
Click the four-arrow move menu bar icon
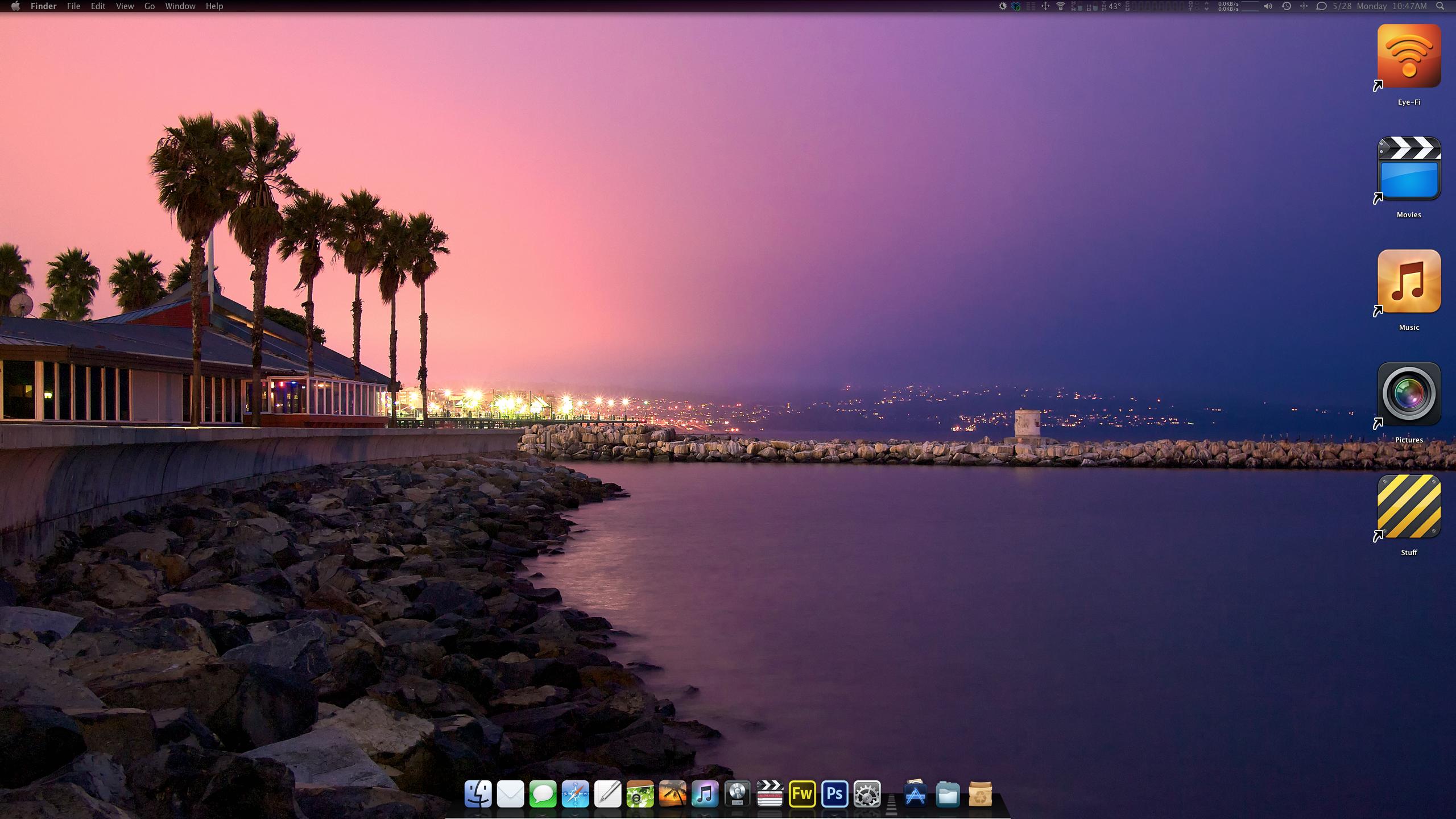[x=1045, y=6]
